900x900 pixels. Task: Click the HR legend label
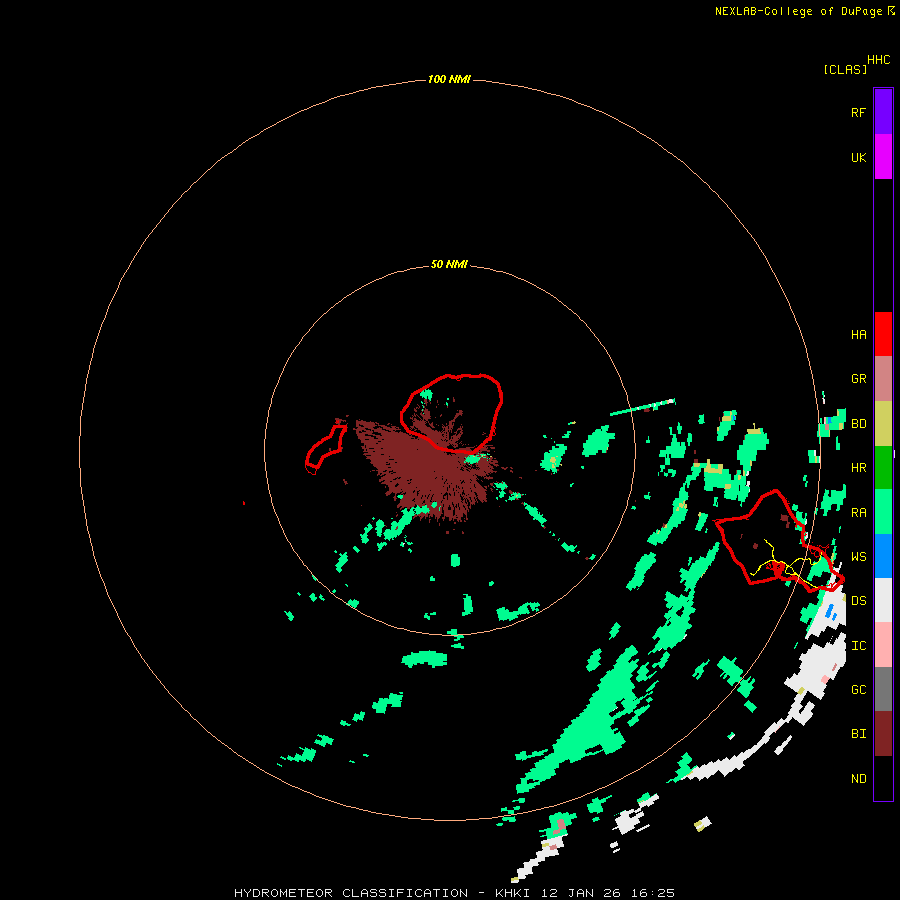pyautogui.click(x=858, y=468)
